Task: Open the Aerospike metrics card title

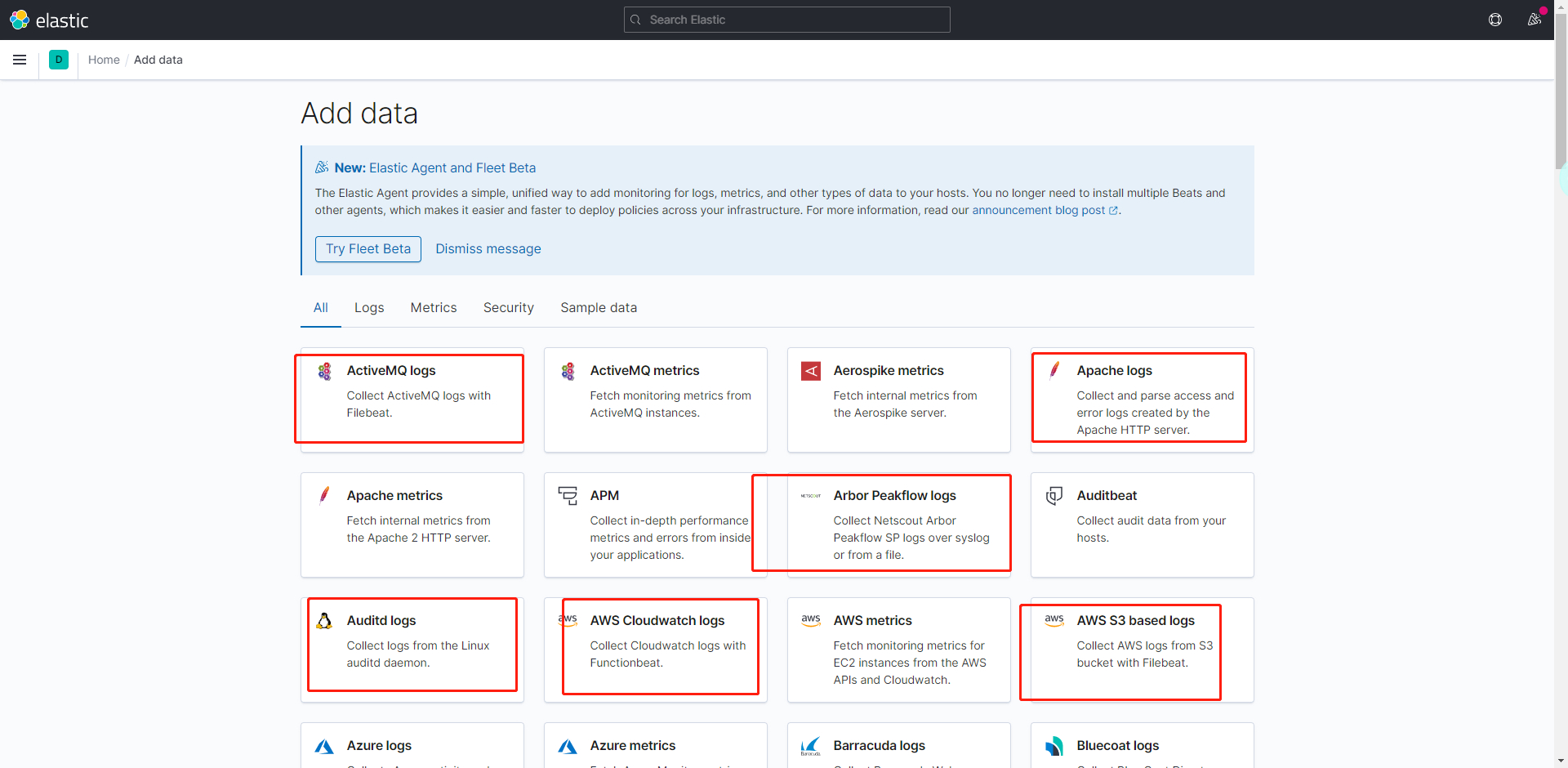Action: 889,370
